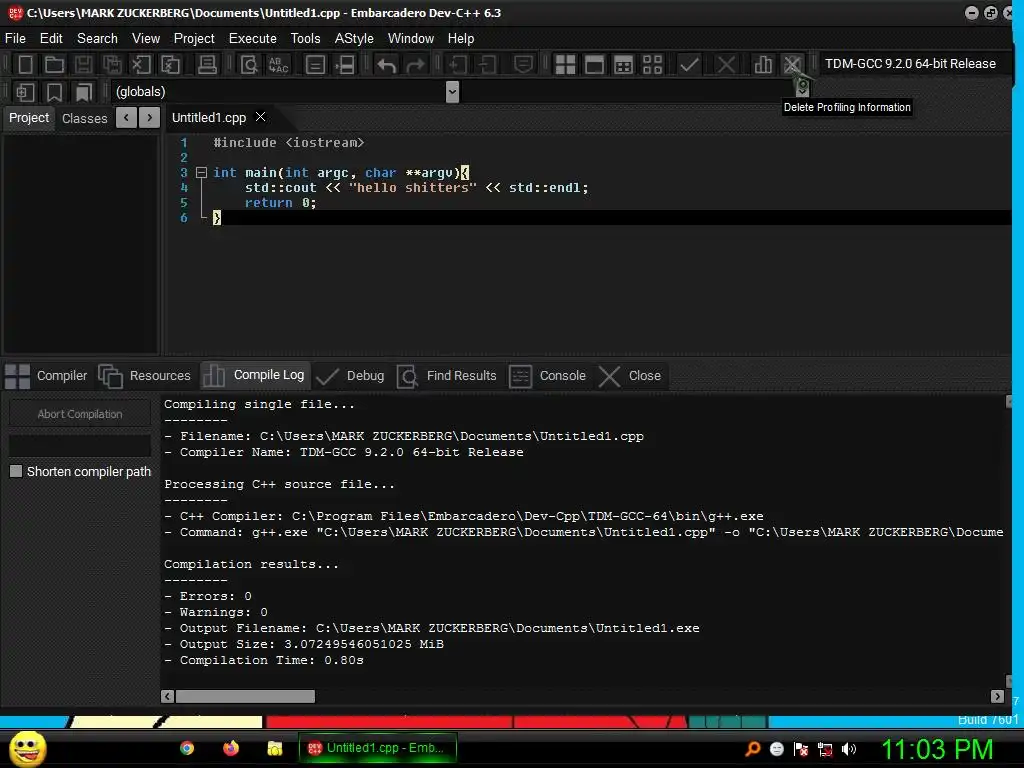Click the Rebuild All toolbar icon
1024x768 pixels.
point(652,64)
